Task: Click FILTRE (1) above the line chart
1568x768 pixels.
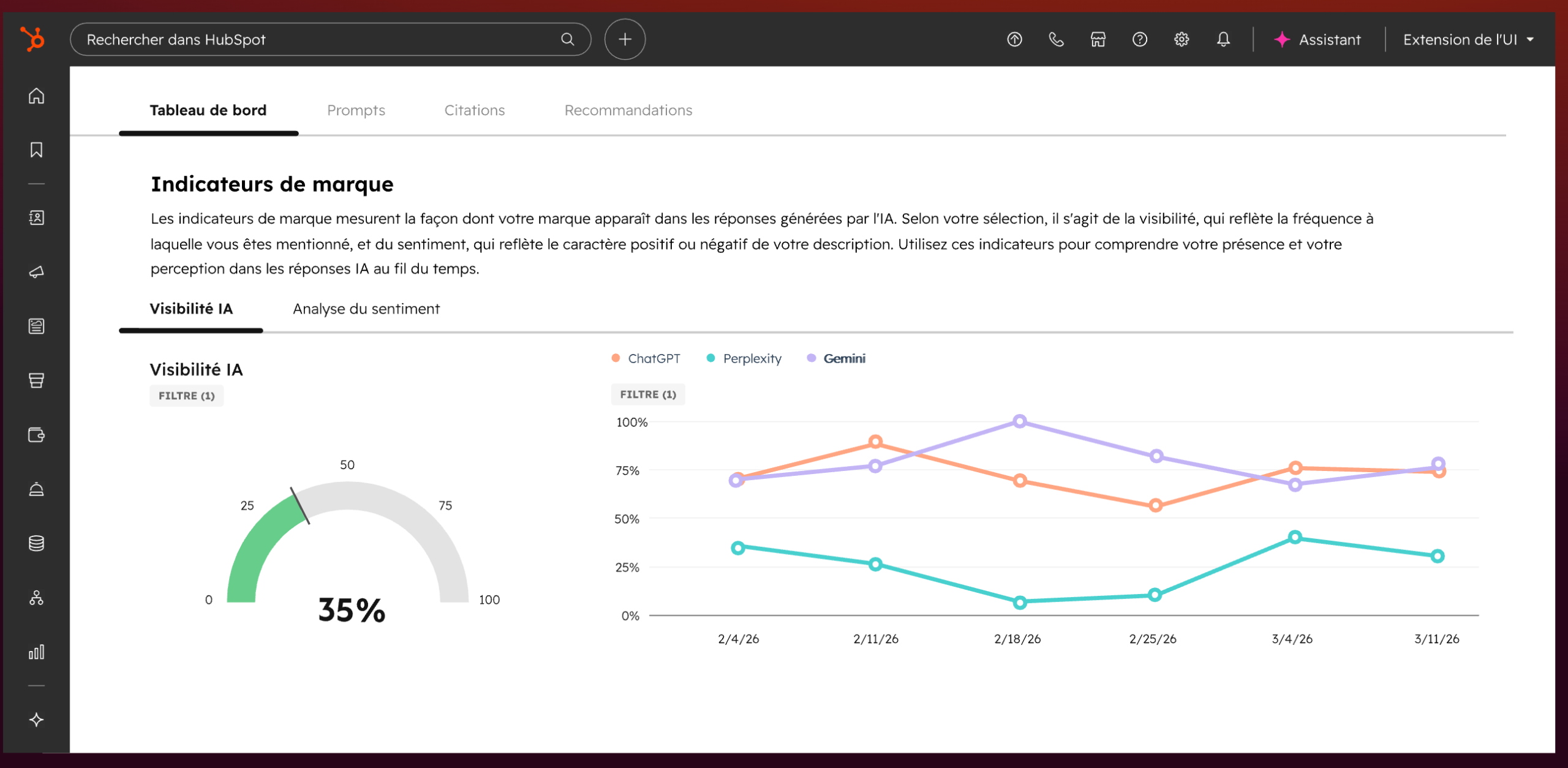Action: pyautogui.click(x=648, y=394)
